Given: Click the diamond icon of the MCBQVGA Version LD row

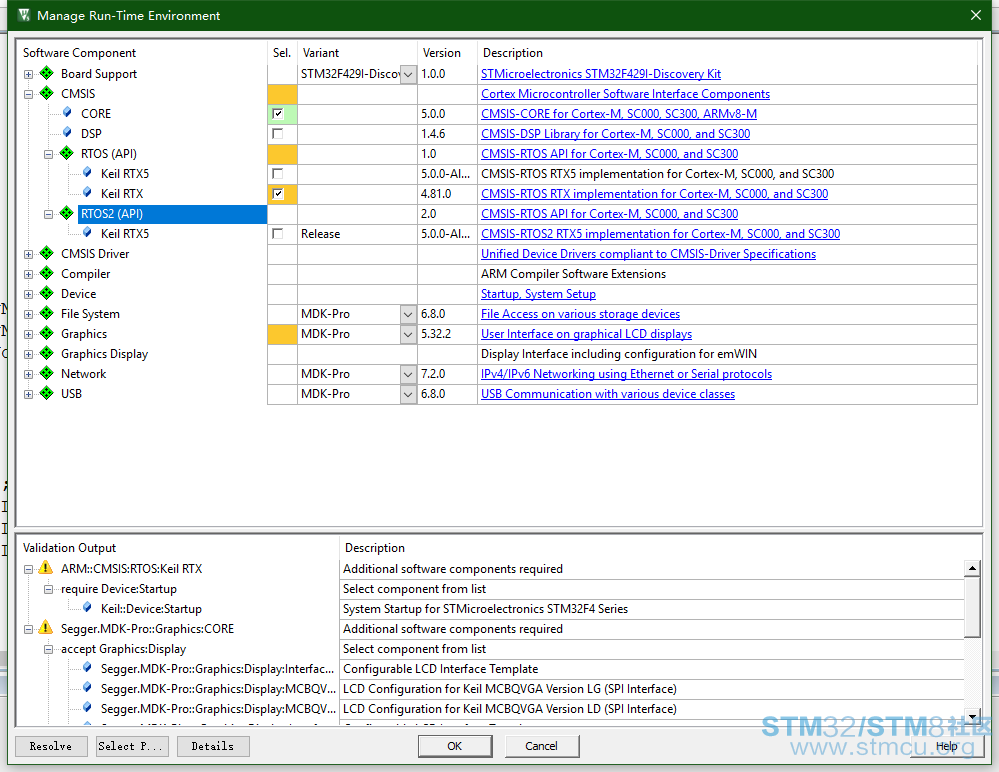Looking at the screenshot, I should [x=87, y=708].
